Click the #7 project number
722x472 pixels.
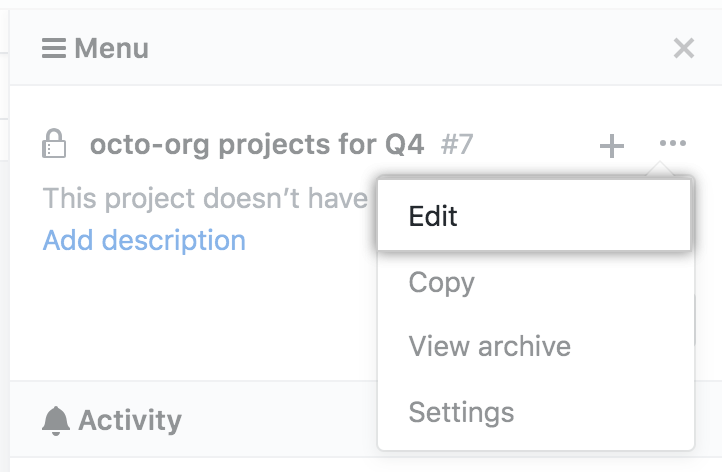pos(457,145)
